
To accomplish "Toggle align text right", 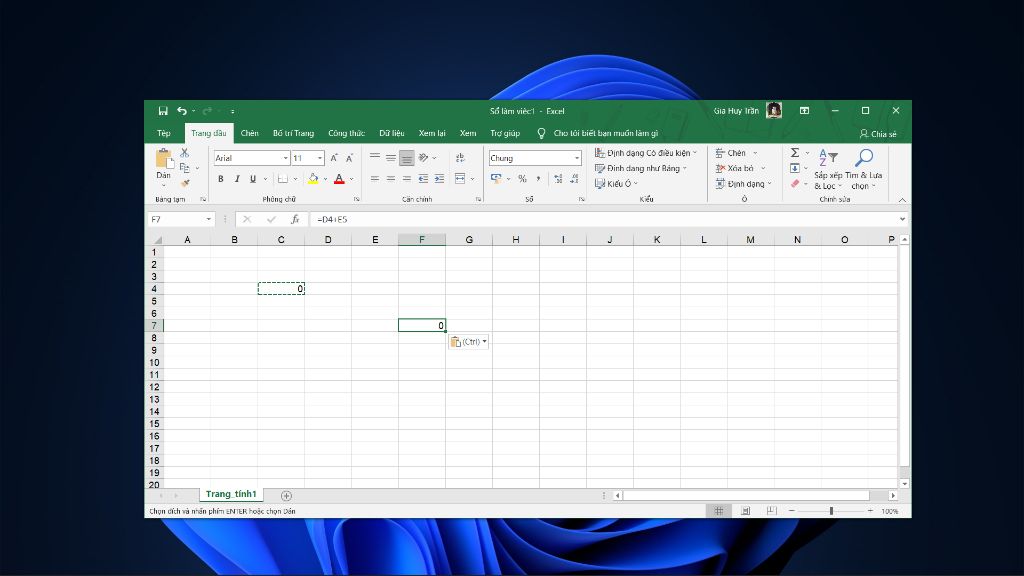I will click(x=406, y=178).
